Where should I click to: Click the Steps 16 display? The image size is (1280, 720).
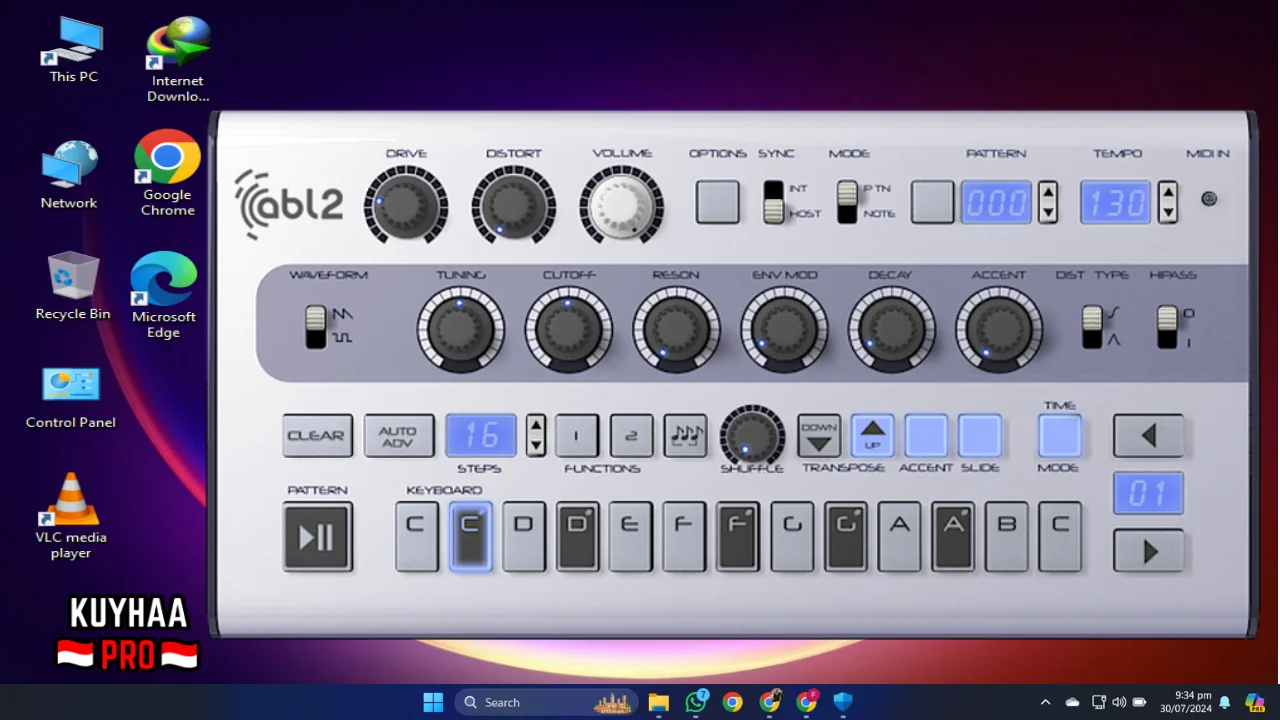pyautogui.click(x=481, y=436)
